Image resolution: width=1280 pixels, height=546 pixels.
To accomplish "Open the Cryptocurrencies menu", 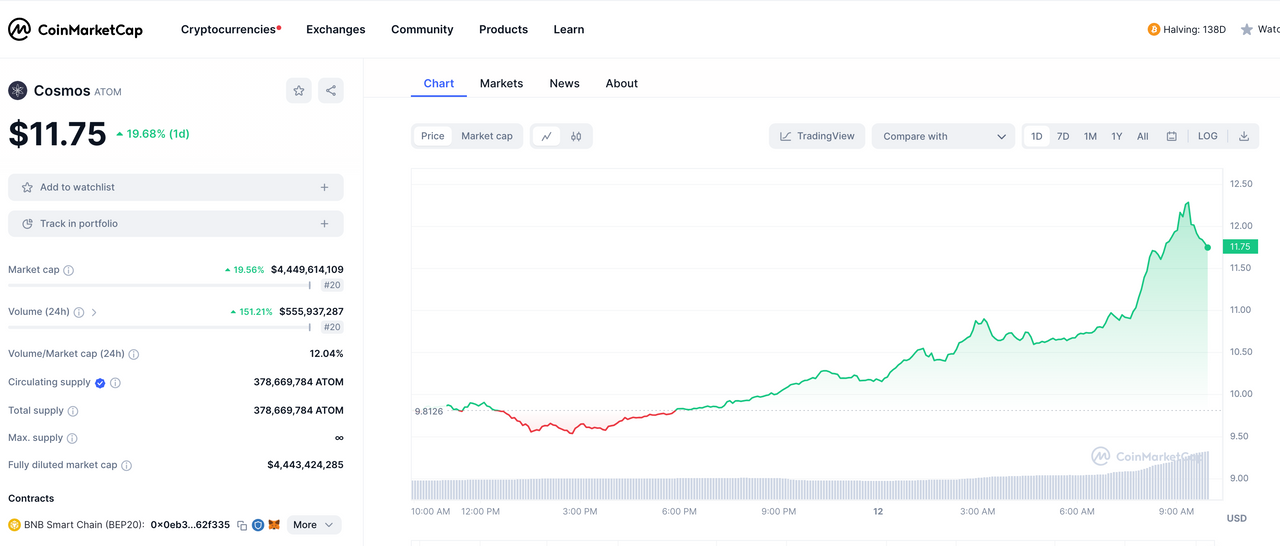I will 231,30.
